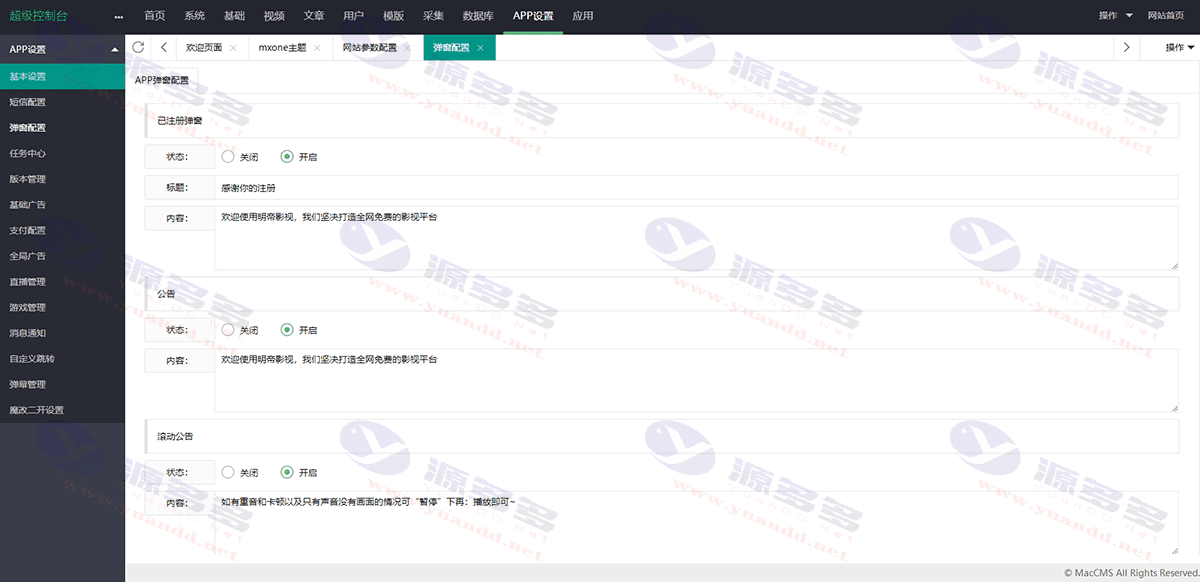This screenshot has height=582, width=1200.
Task: Open 全局广告 in the sidebar
Action: pos(62,256)
